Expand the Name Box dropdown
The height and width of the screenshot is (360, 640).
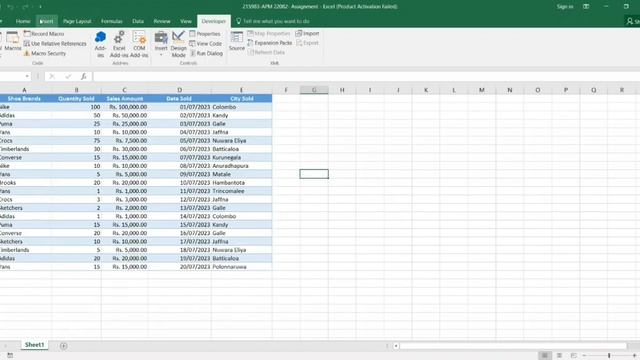point(27,76)
